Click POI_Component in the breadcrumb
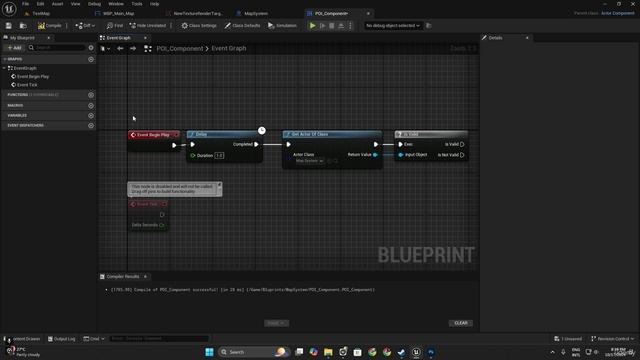Image resolution: width=640 pixels, height=360 pixels. point(180,49)
